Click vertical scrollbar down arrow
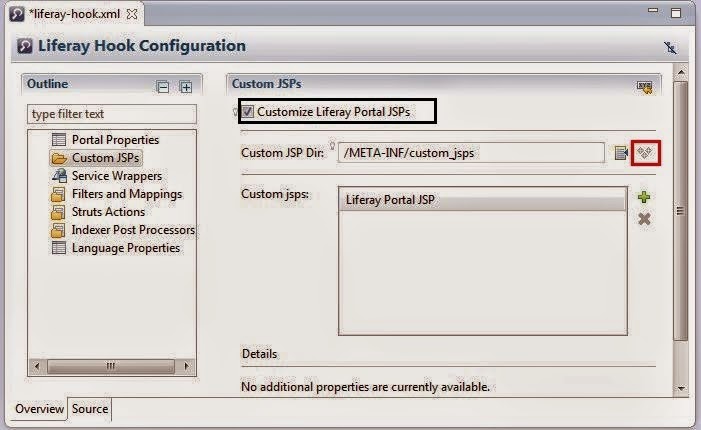Screen dimensions: 701x430 point(681,388)
